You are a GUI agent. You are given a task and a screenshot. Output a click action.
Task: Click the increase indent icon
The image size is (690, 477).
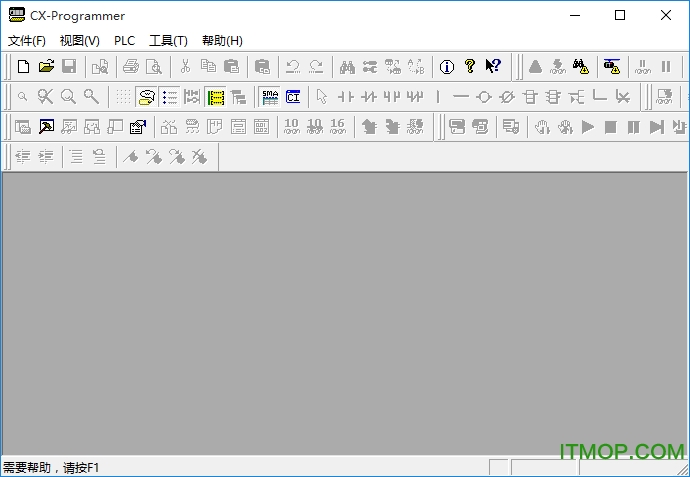click(45, 157)
